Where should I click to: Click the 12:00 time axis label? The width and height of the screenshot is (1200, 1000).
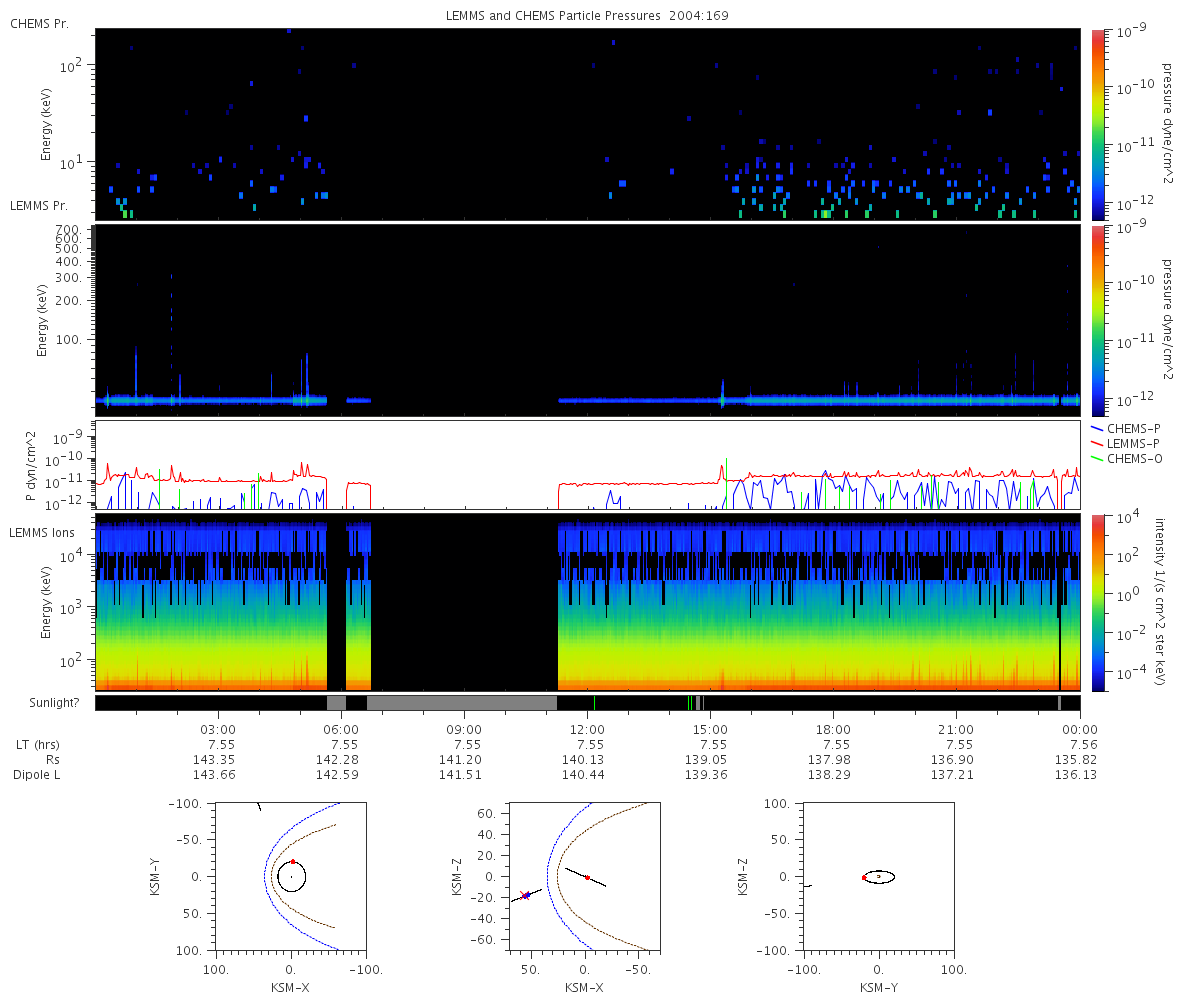pyautogui.click(x=587, y=729)
